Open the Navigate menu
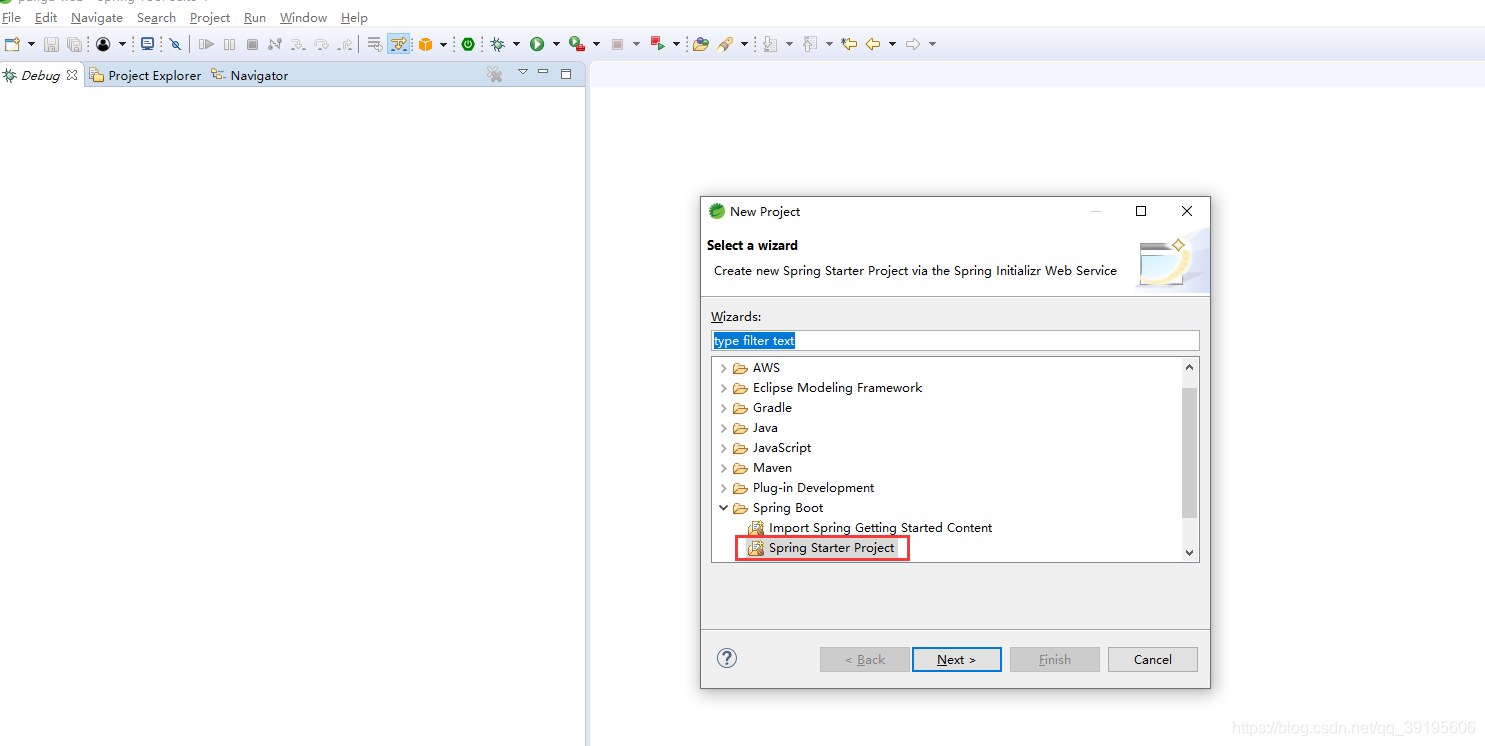The height and width of the screenshot is (746, 1485). 97,18
